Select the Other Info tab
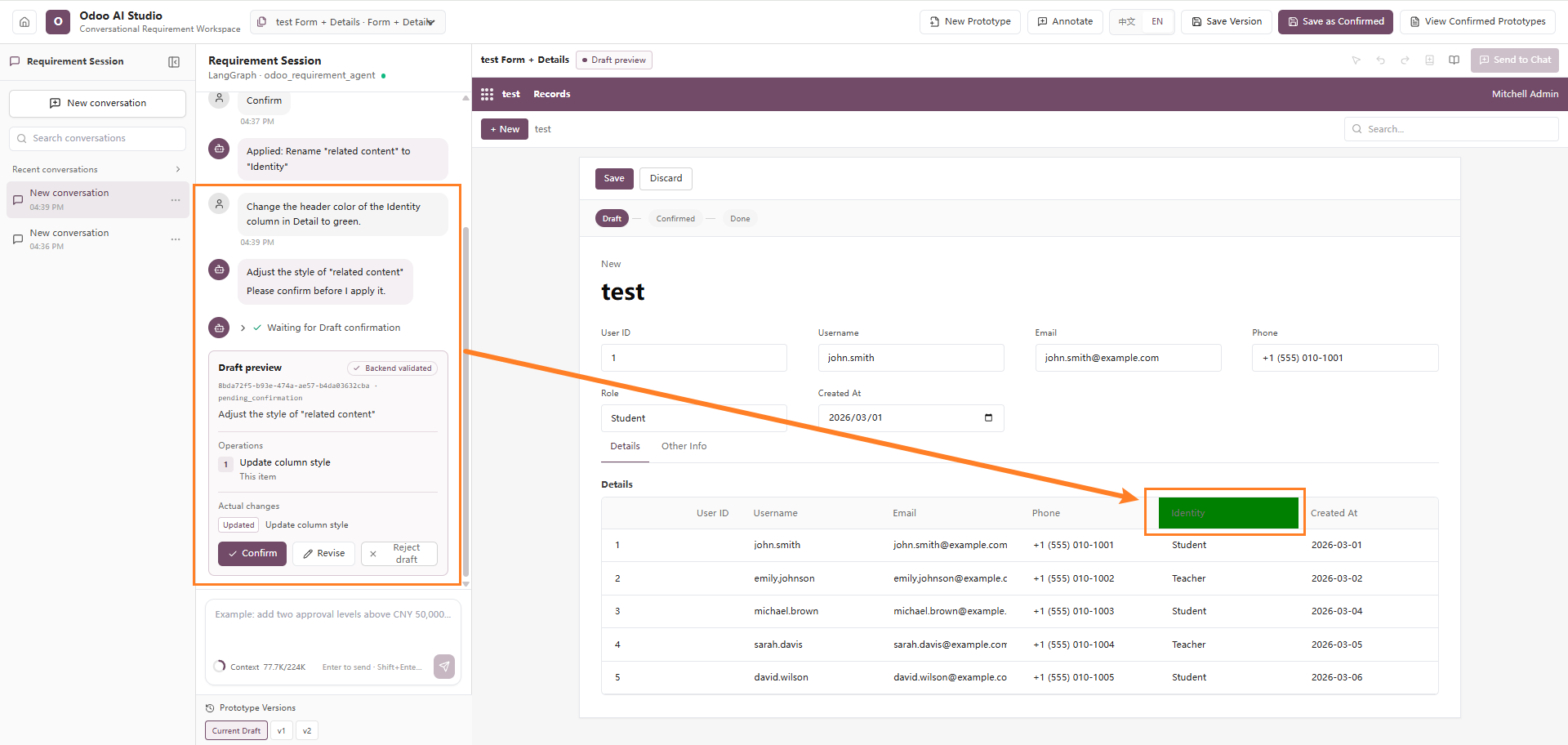The width and height of the screenshot is (1568, 745). (684, 447)
